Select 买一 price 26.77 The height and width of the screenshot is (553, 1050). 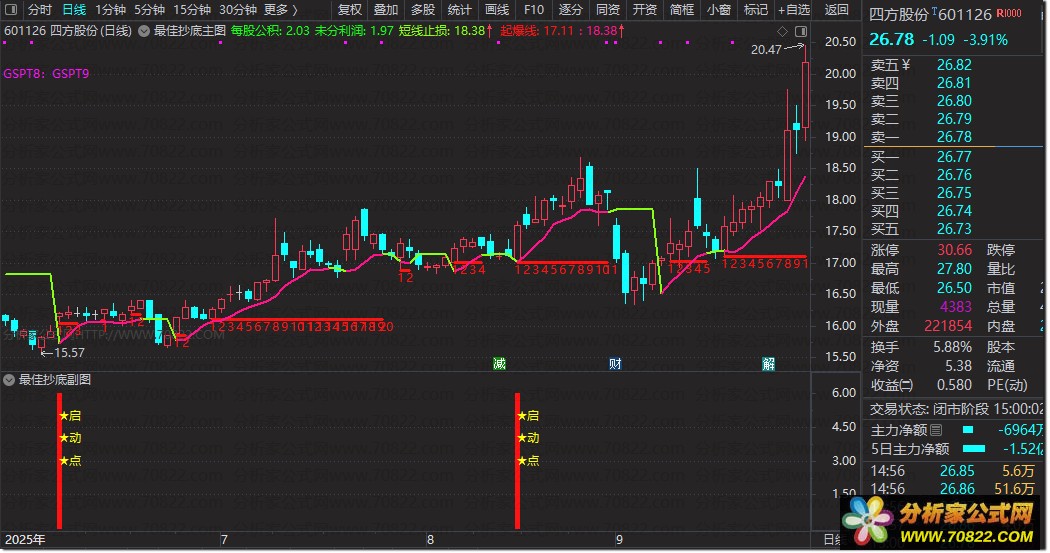(954, 157)
